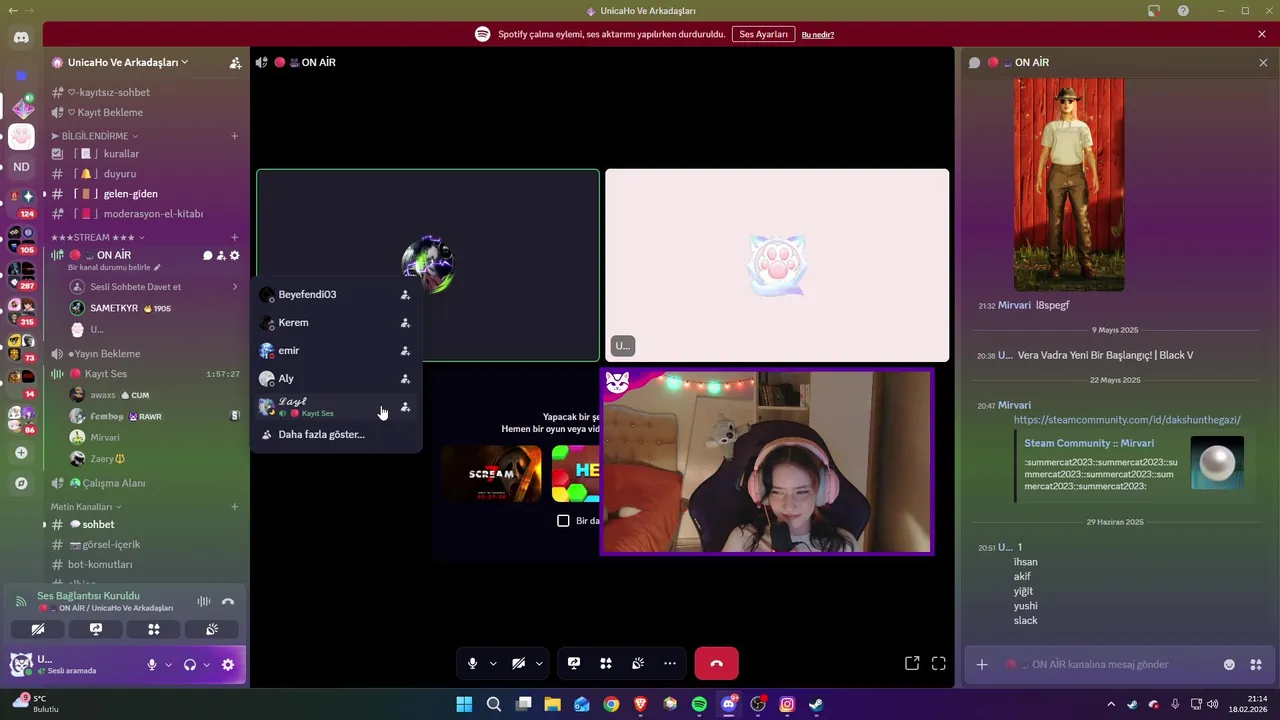This screenshot has width=1280, height=720.
Task: Select the SCREAM game thumbnail
Action: (x=492, y=474)
